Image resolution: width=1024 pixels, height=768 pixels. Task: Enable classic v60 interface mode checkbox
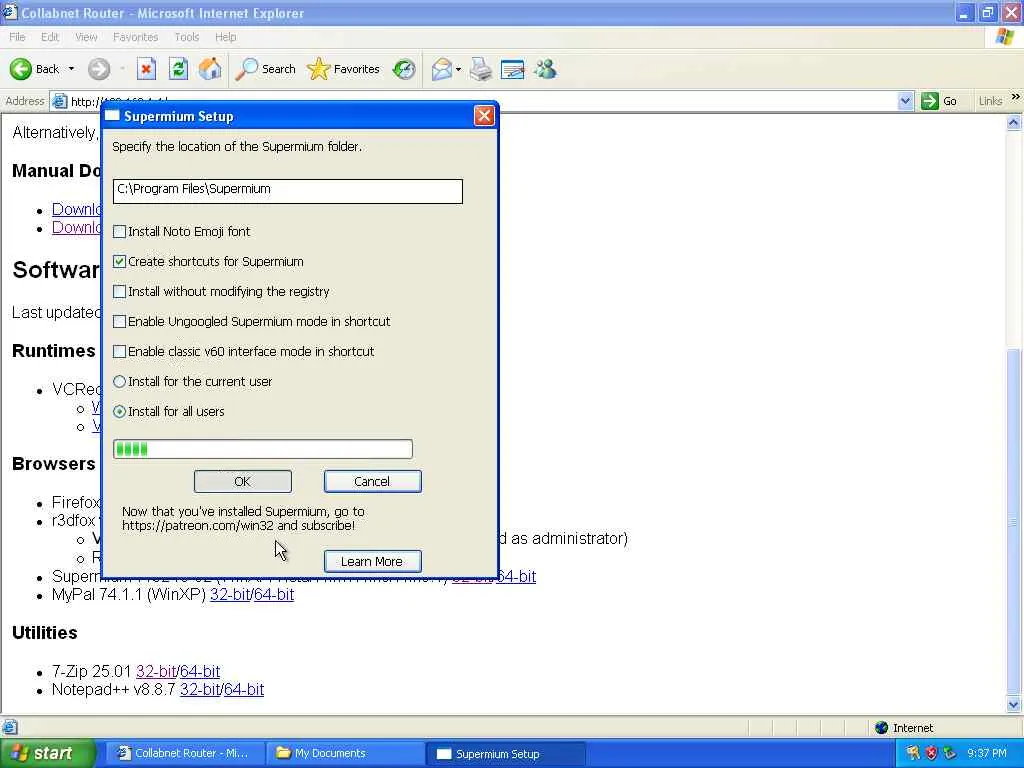(x=120, y=352)
